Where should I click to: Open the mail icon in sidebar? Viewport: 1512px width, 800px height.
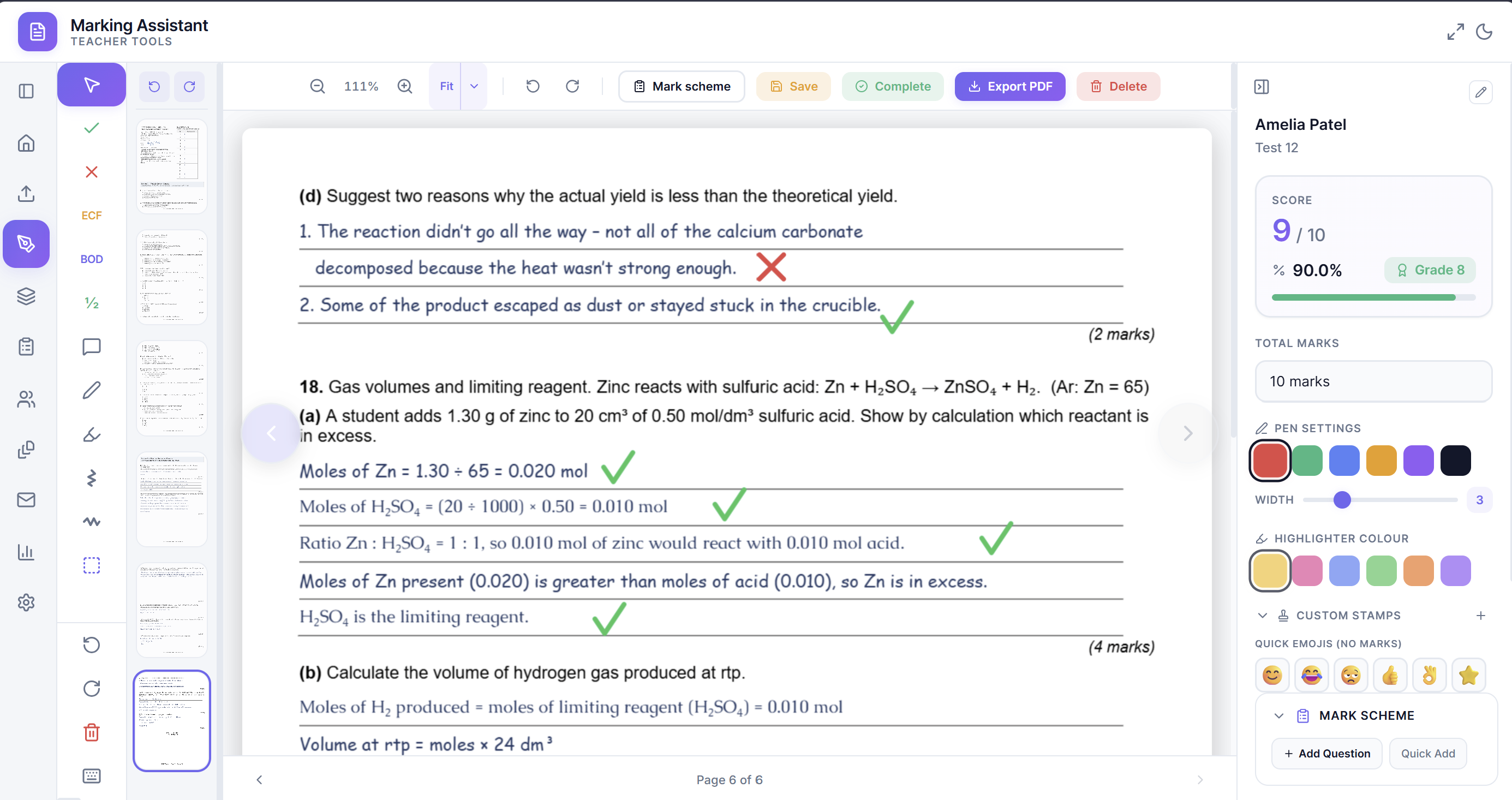point(26,500)
